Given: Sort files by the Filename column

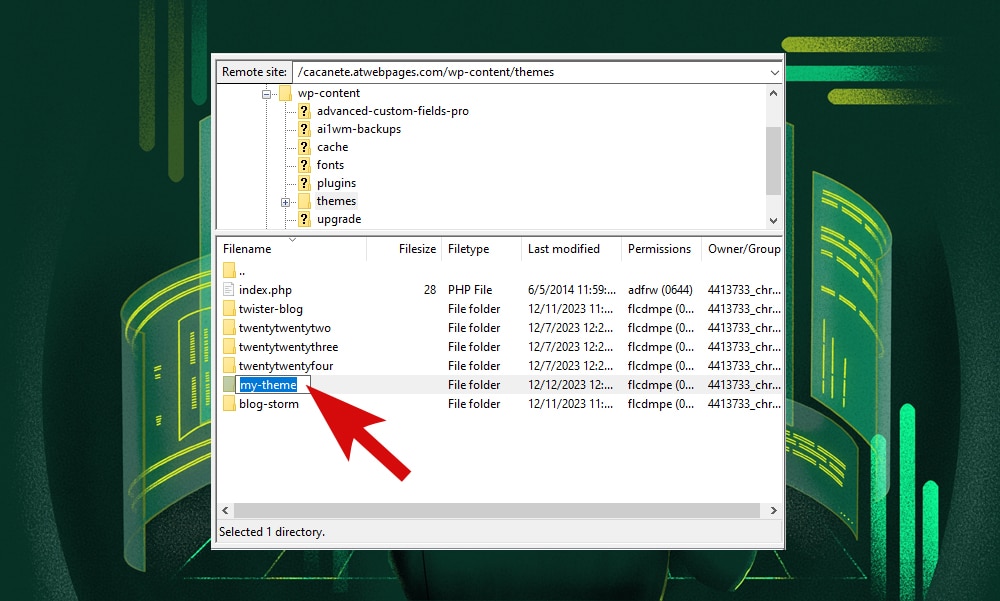Looking at the screenshot, I should click(249, 248).
